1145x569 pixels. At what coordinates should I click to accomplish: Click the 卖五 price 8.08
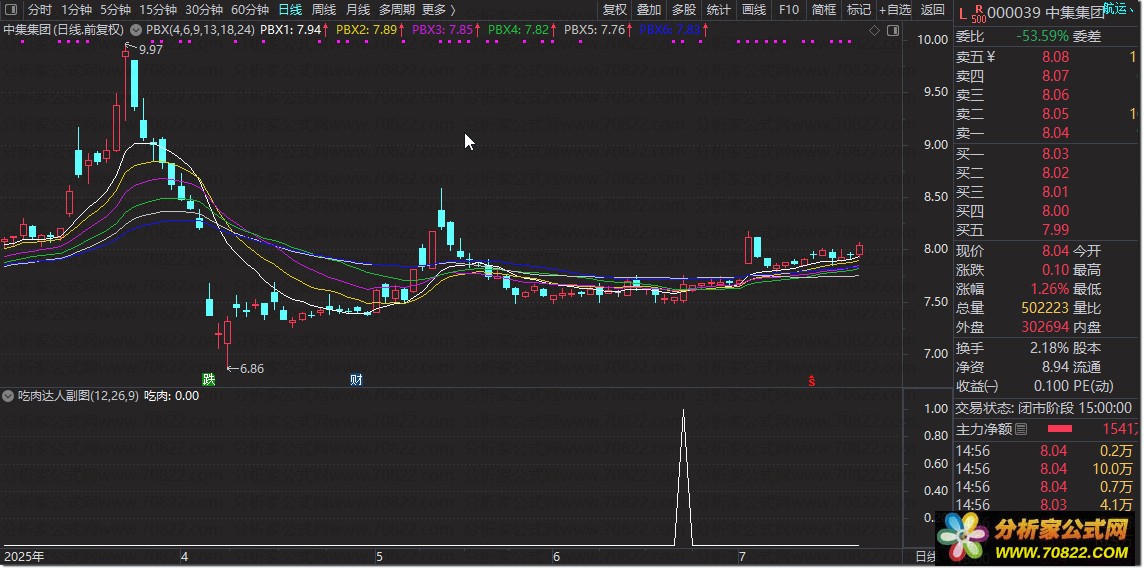click(1054, 57)
